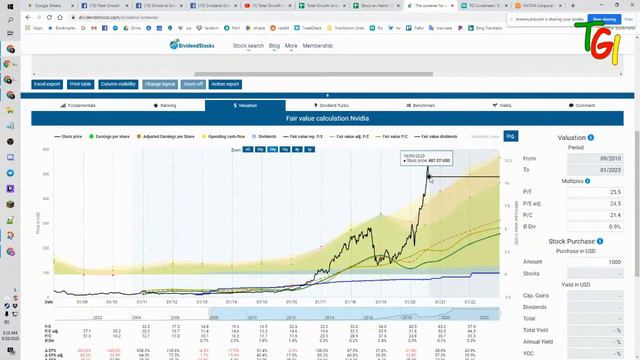640x360 pixels.
Task: Edit the P/E multiple field
Action: 595,192
